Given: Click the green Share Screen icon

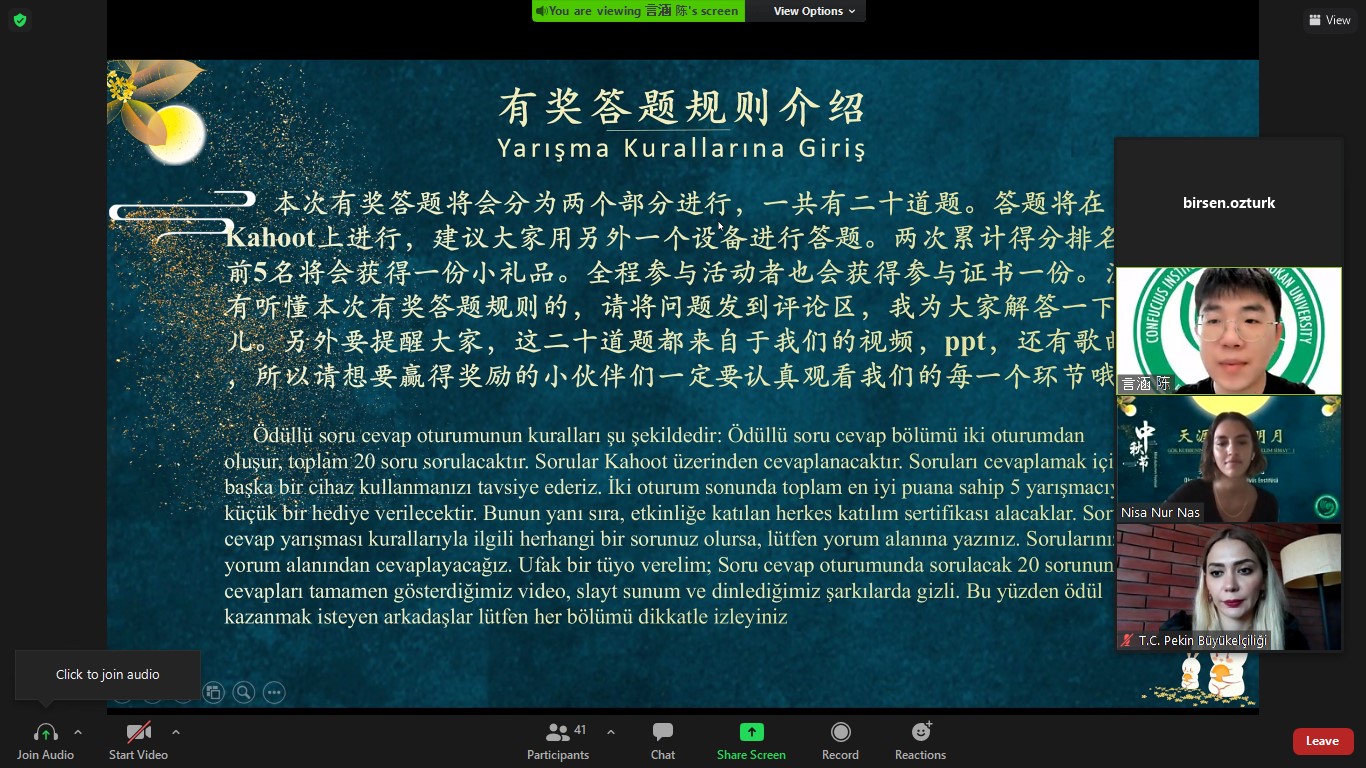Looking at the screenshot, I should (x=751, y=732).
